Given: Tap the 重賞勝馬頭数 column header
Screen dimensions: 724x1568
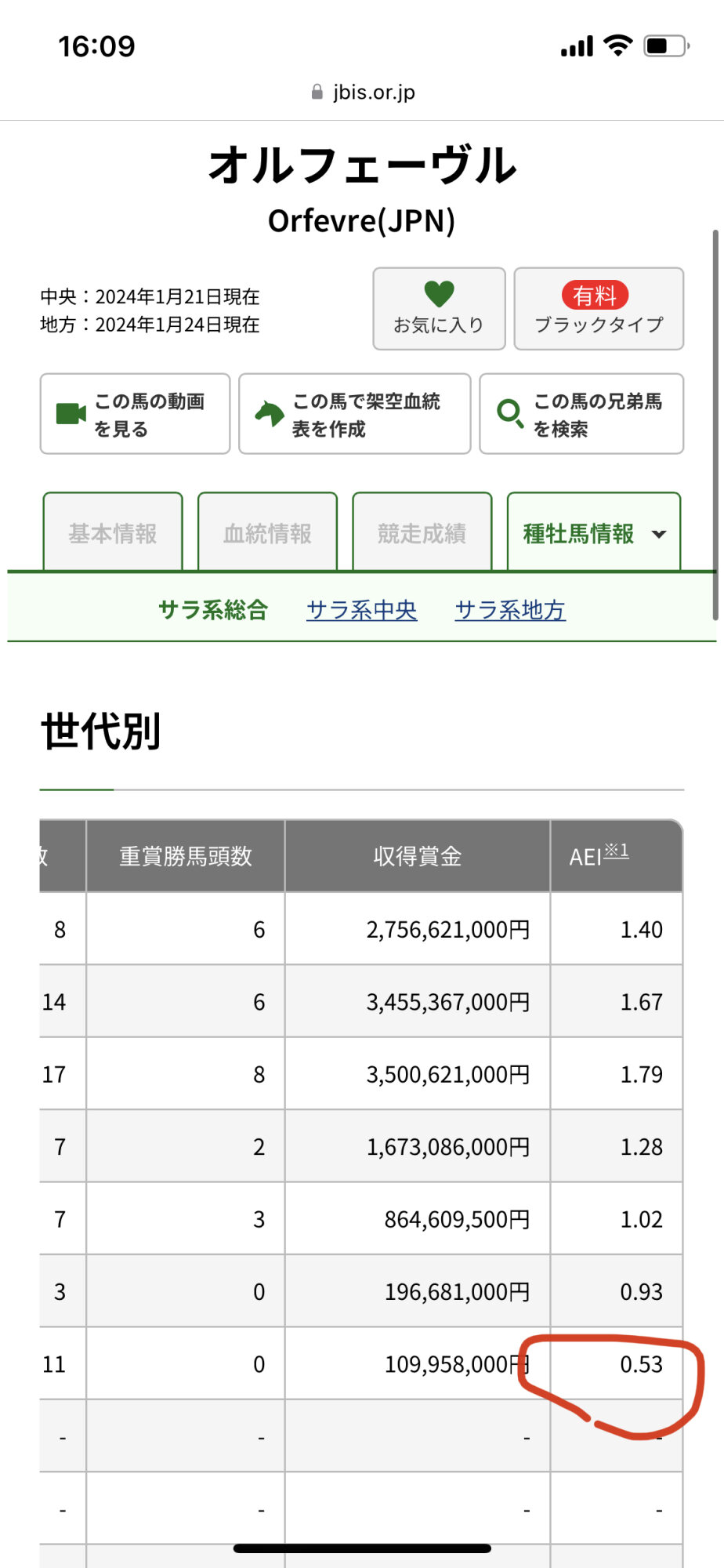Looking at the screenshot, I should 186,856.
